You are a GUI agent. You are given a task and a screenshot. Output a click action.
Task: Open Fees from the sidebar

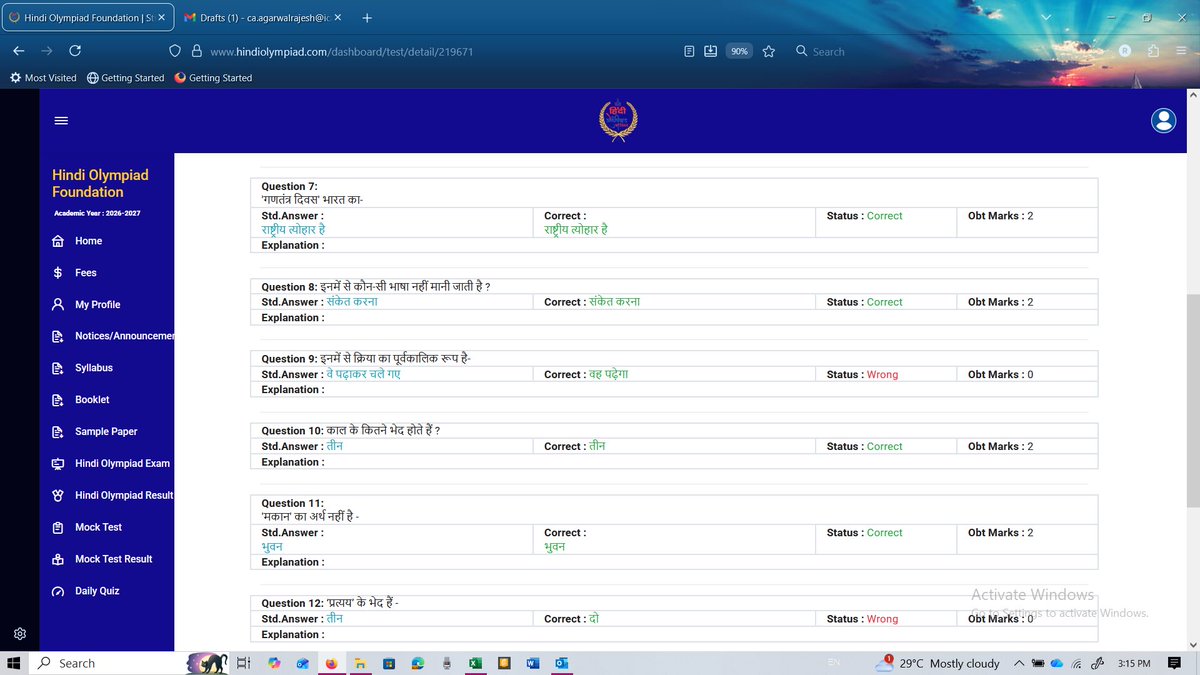pos(85,273)
